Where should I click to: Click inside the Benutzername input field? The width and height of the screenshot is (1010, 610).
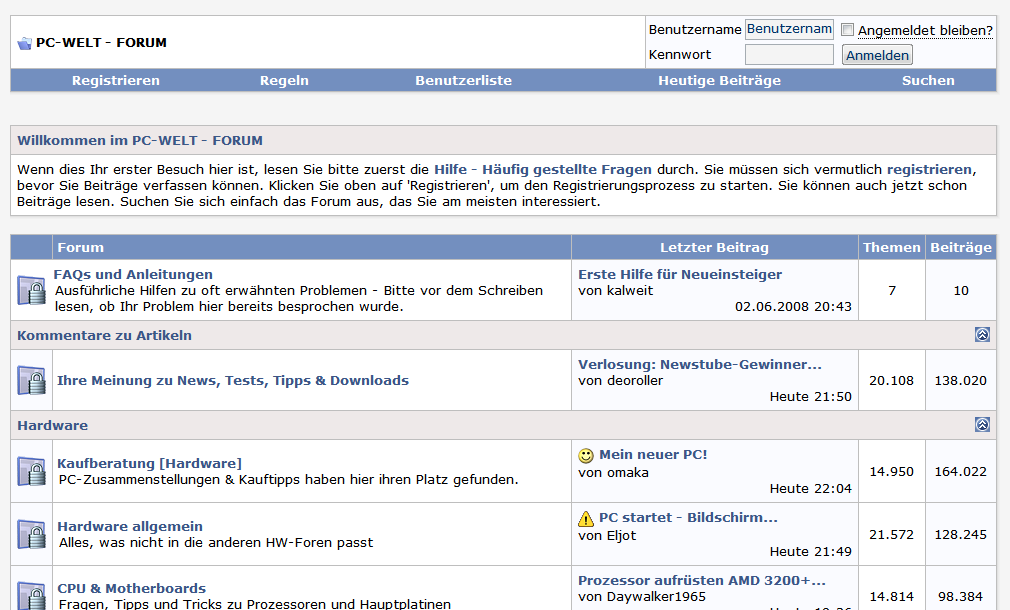[x=789, y=29]
